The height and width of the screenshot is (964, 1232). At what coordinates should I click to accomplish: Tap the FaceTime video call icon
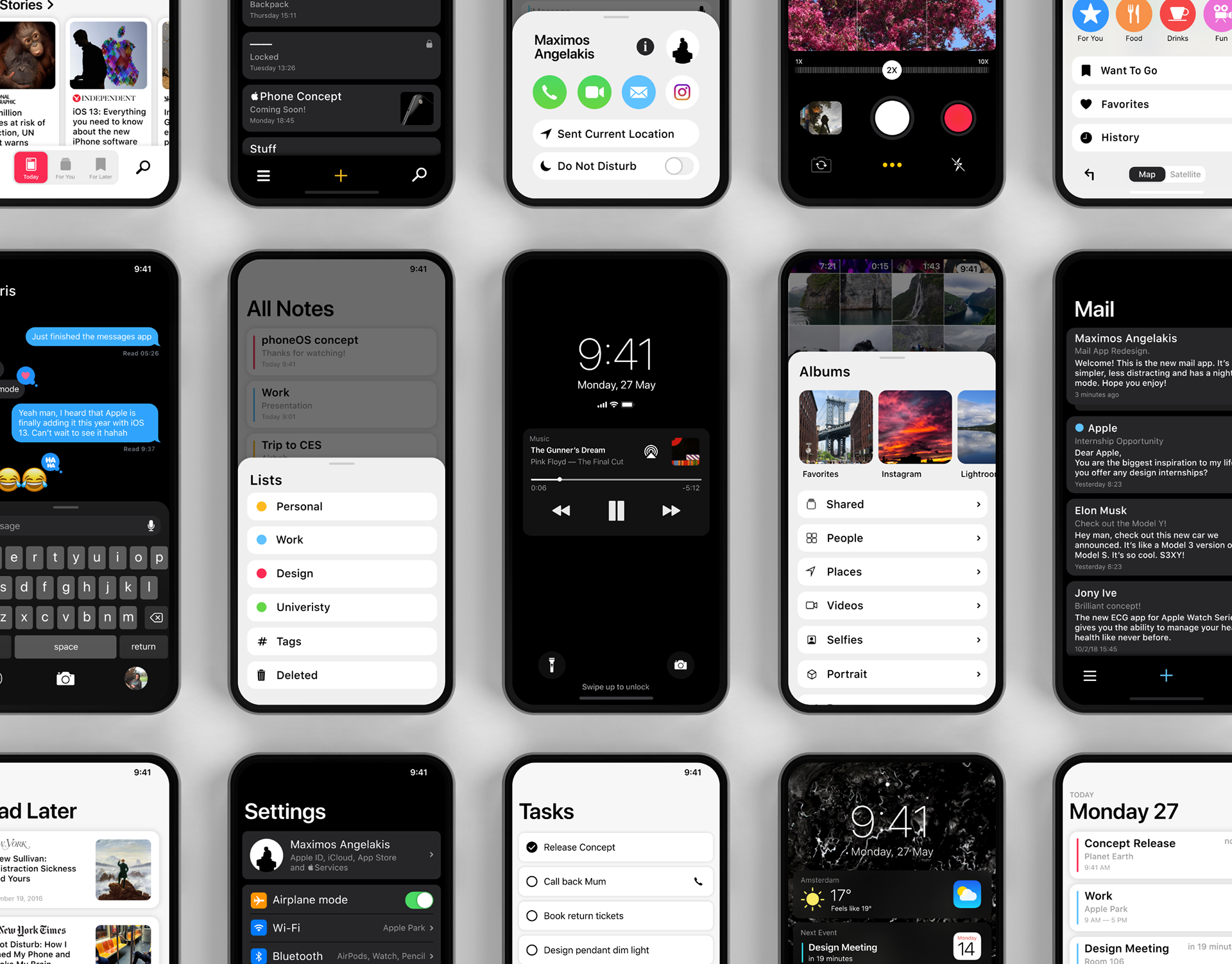pyautogui.click(x=592, y=92)
